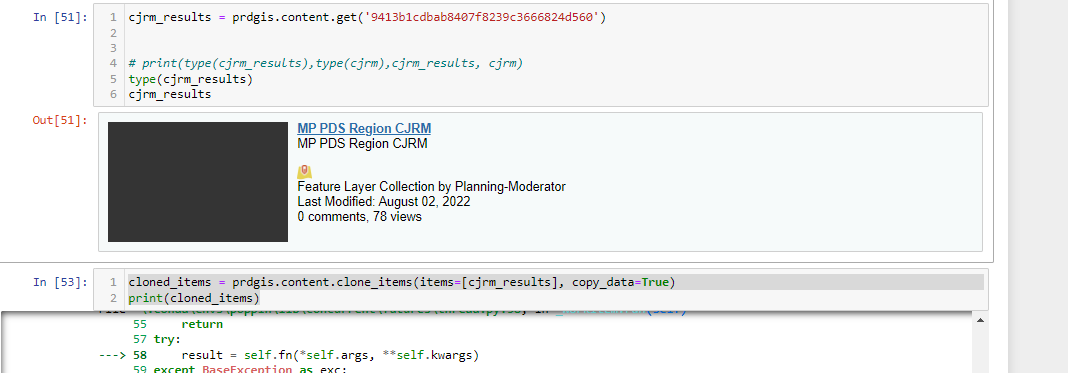Viewport: 1068px width, 373px height.
Task: Click 'copy_data=True' in the clone_items call
Action: [x=620, y=282]
